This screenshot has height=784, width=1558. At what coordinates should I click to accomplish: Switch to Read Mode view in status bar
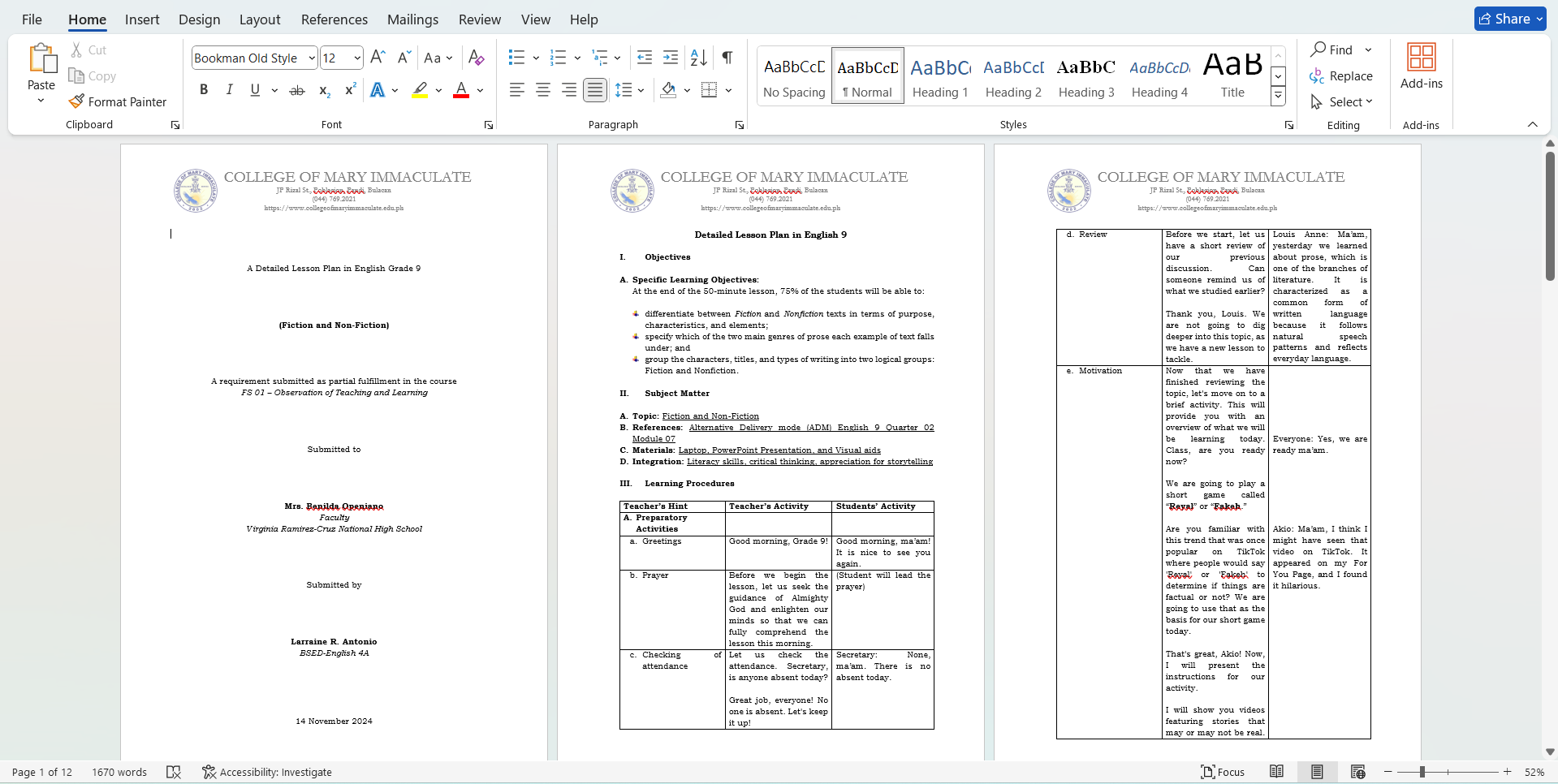(x=1276, y=772)
